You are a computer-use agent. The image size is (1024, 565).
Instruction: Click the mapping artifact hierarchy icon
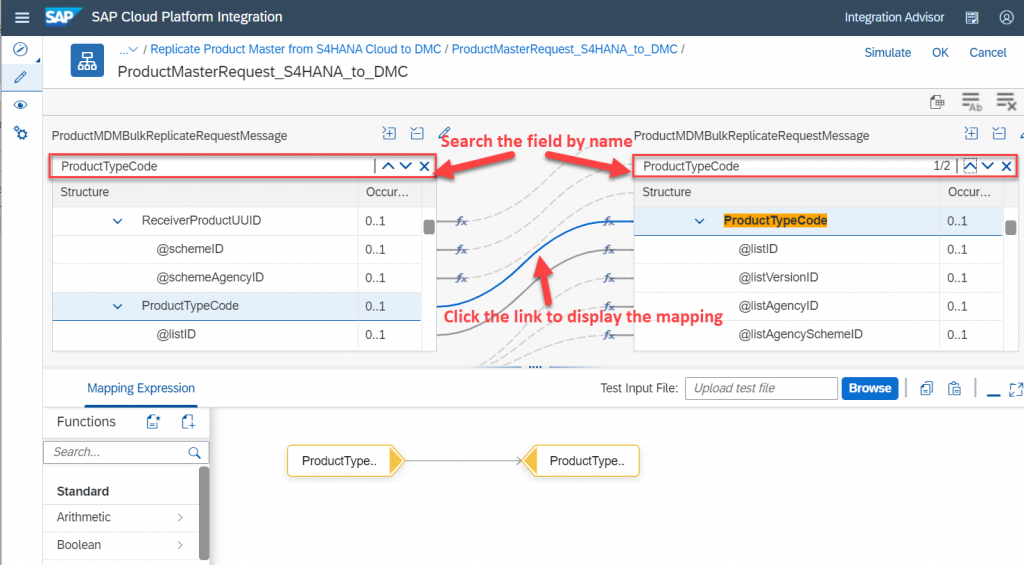click(88, 61)
